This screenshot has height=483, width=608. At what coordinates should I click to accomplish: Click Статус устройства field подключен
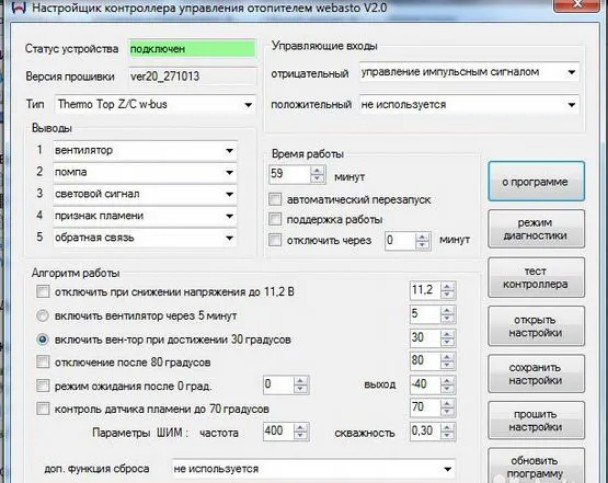point(193,49)
